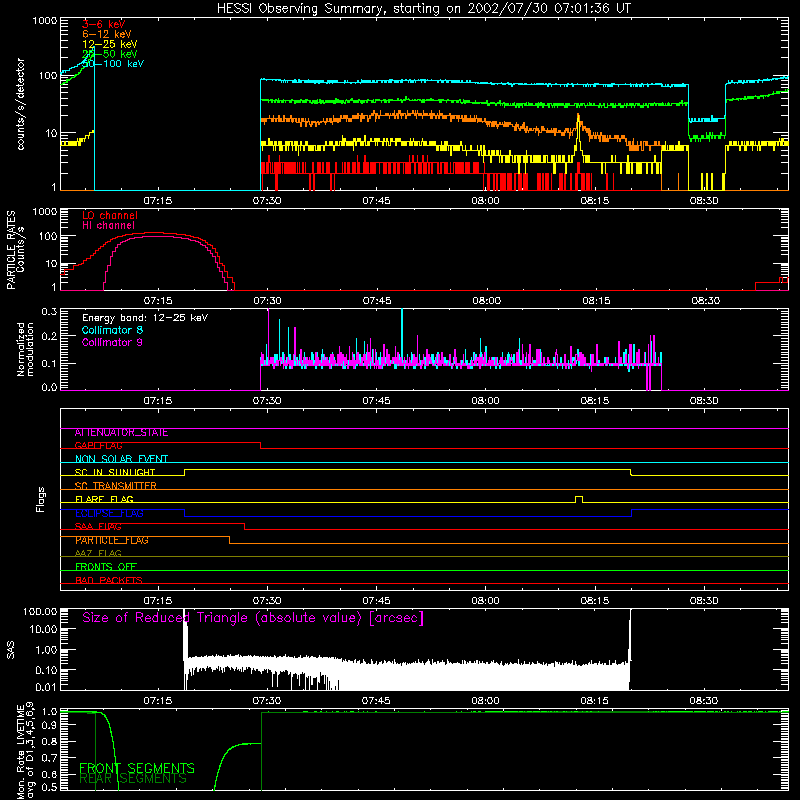This screenshot has width=800, height=800.
Task: Click the PARTICLE RATES axis title
Action: click(10, 250)
